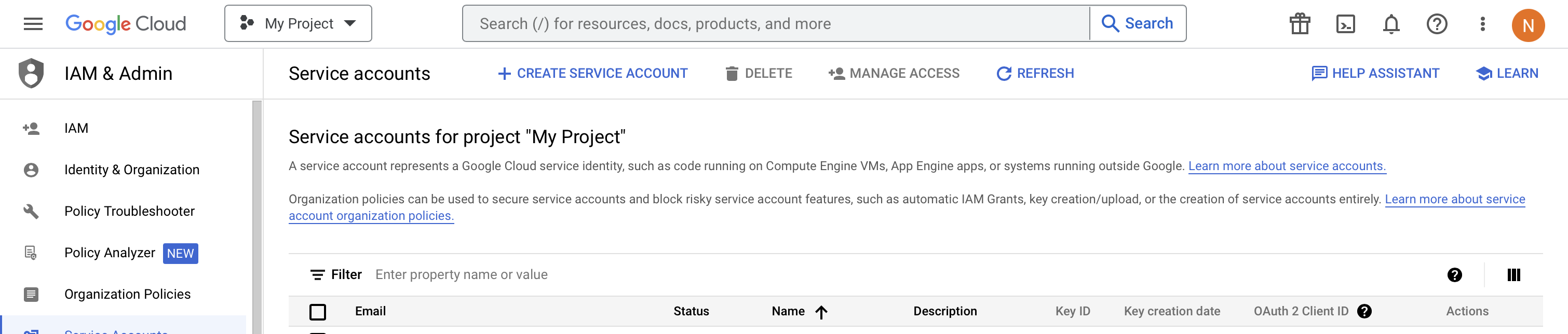Click the column display options icon

(x=1513, y=275)
